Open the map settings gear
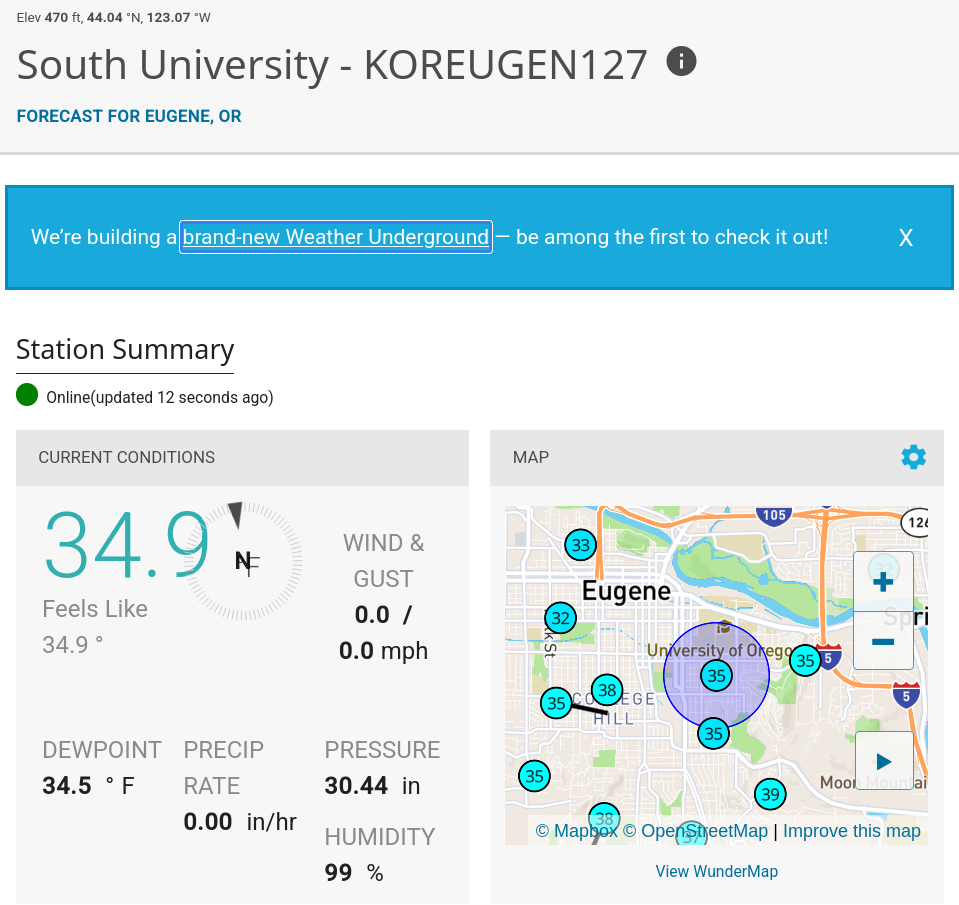Screen dimensions: 959x905 [x=913, y=457]
